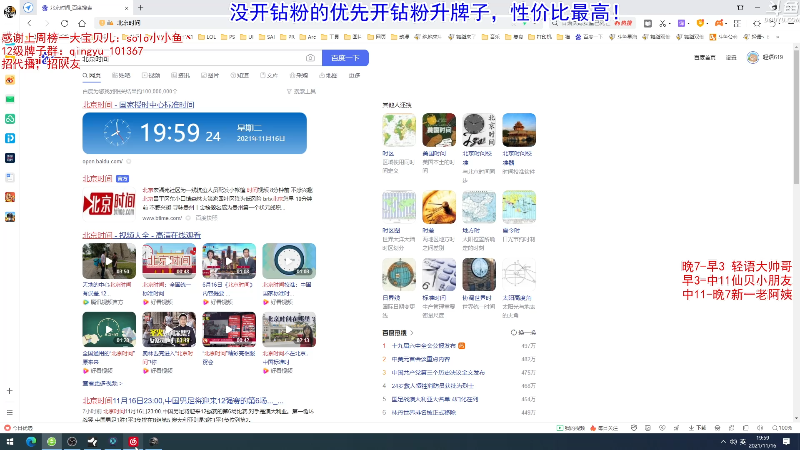Reload the page with the refresh icon

tap(64, 23)
